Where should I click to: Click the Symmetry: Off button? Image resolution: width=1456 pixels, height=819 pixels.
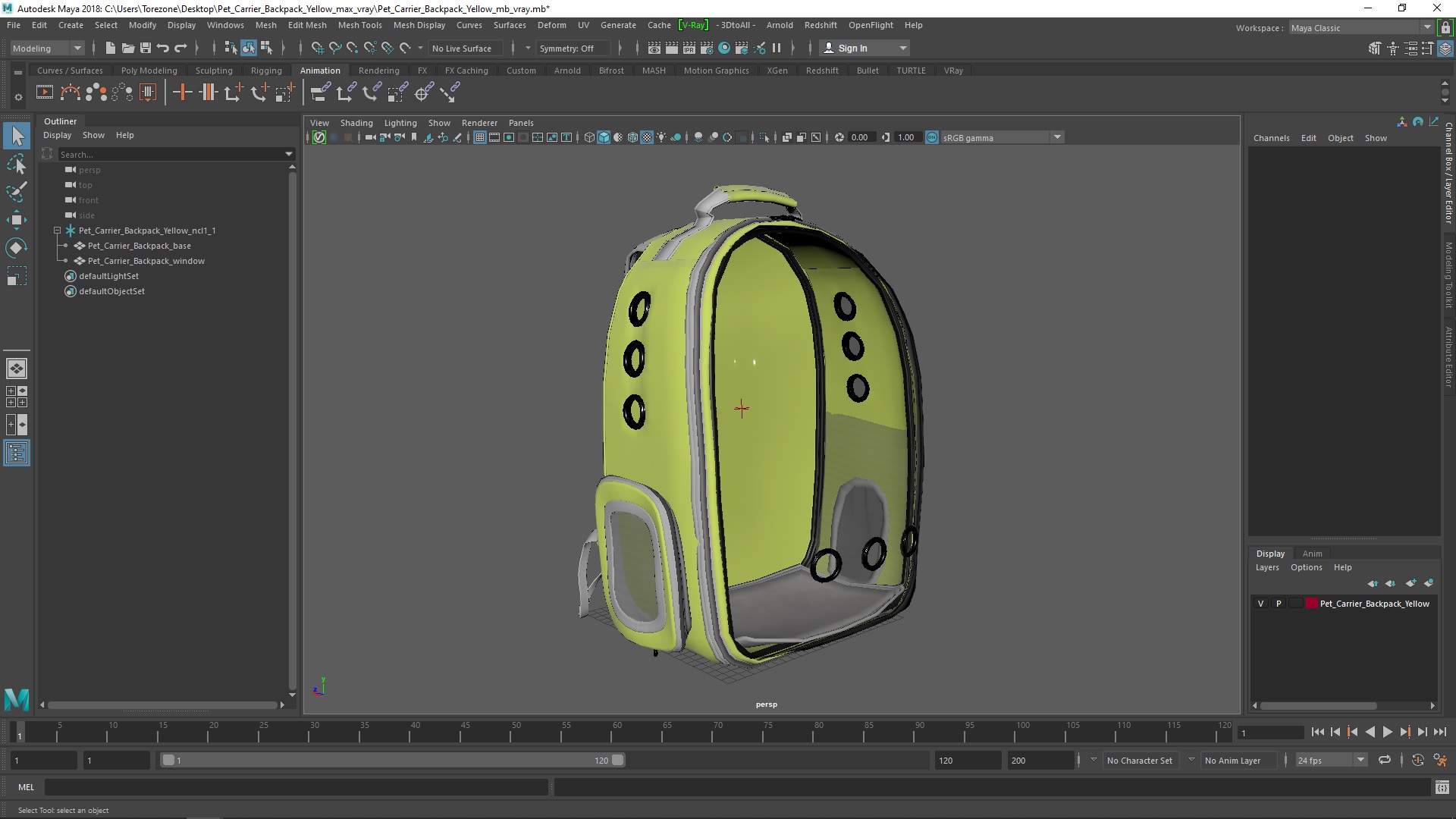tap(573, 48)
